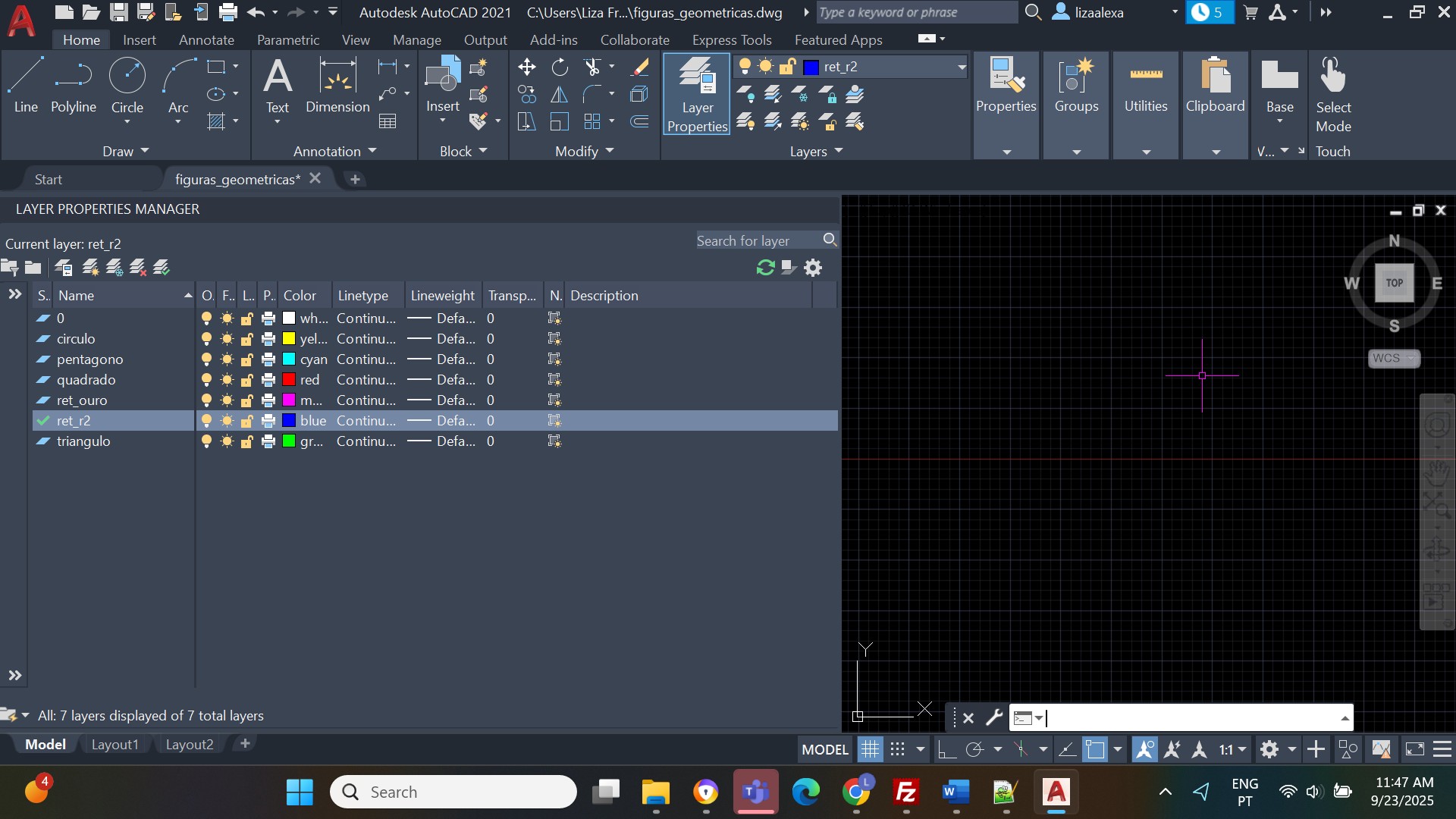
Task: Open the Dimension annotation tool
Action: point(337,85)
